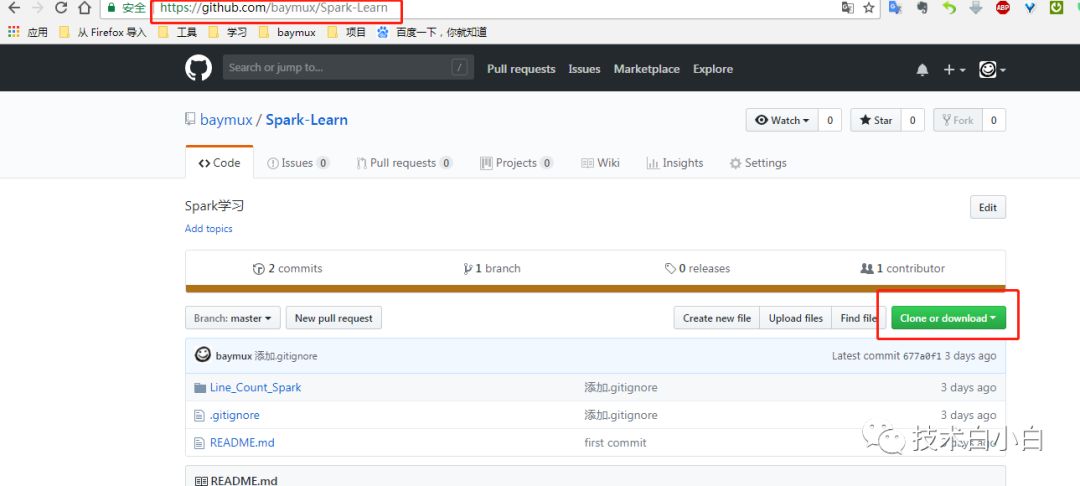The width and height of the screenshot is (1080, 486).
Task: Open the Line_Count_Spark folder
Action: click(x=256, y=388)
